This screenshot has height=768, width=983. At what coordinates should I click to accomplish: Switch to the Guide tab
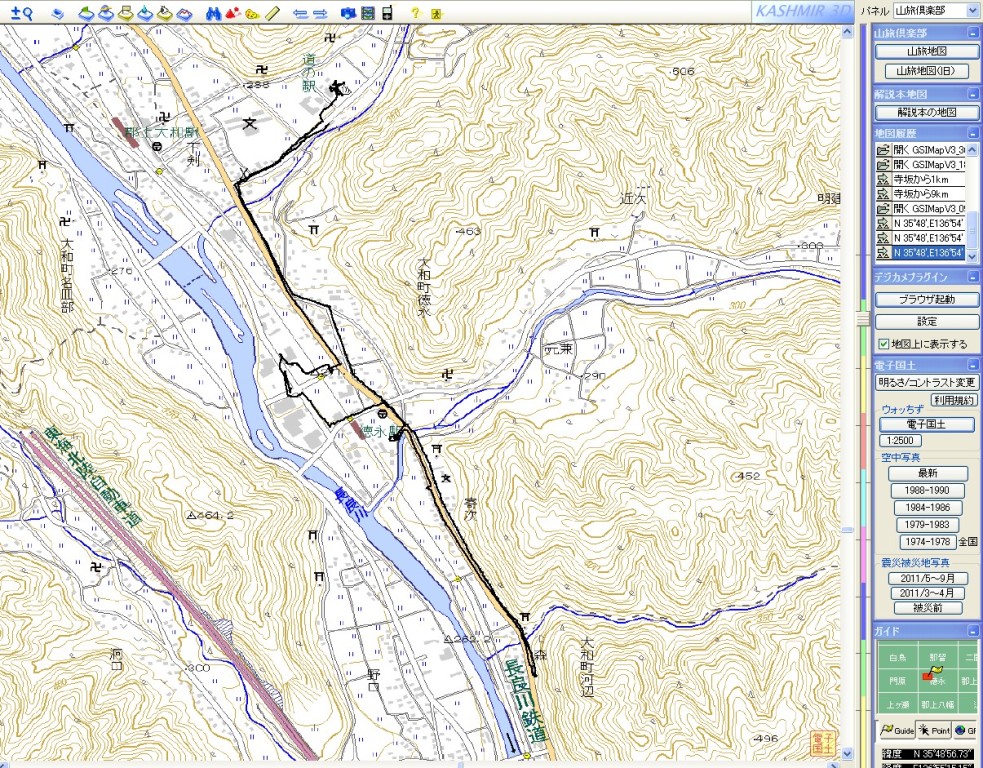point(896,730)
